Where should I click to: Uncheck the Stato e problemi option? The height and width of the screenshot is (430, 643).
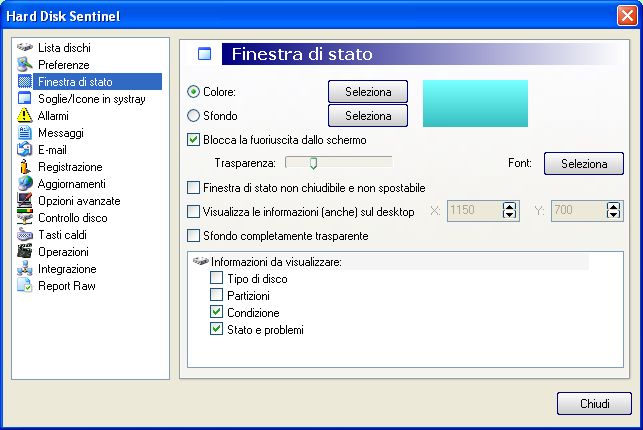pyautogui.click(x=216, y=329)
